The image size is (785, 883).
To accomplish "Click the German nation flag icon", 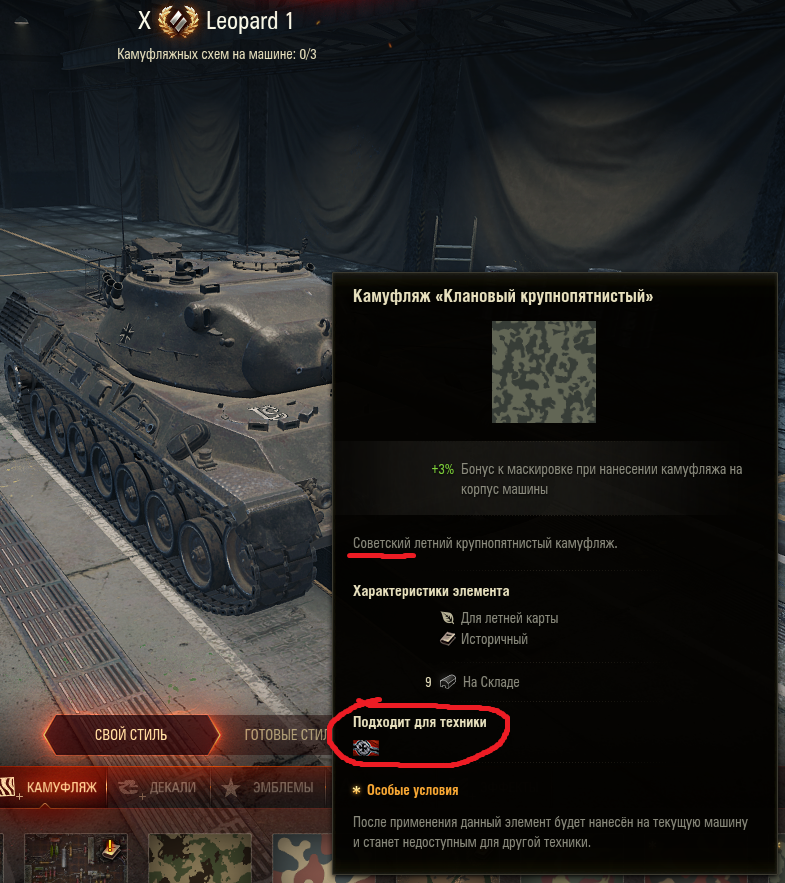I will pyautogui.click(x=365, y=747).
